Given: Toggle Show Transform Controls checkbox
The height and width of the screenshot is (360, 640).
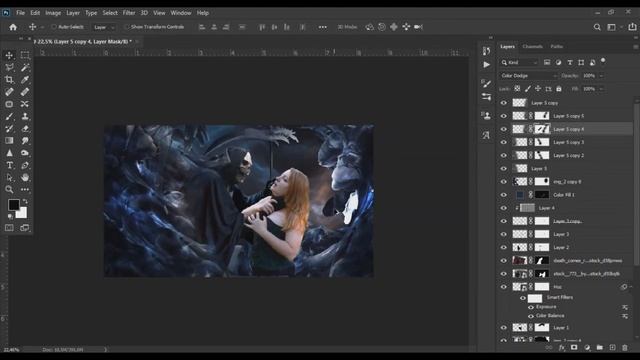Looking at the screenshot, I should (127, 27).
